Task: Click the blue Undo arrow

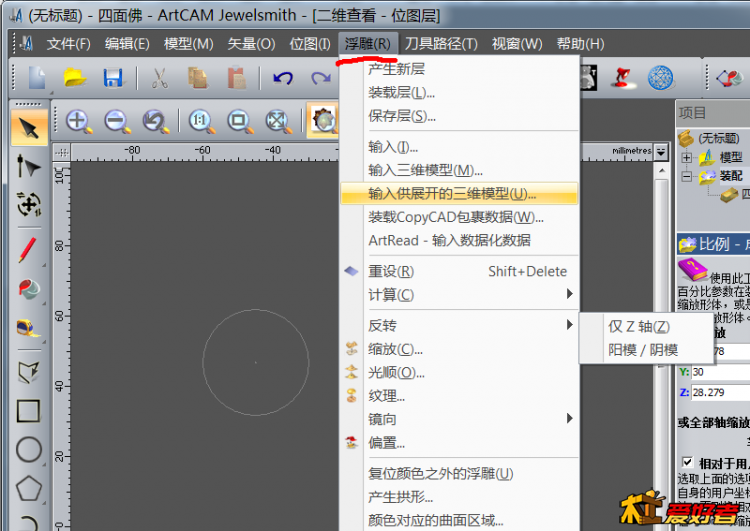Action: click(283, 78)
